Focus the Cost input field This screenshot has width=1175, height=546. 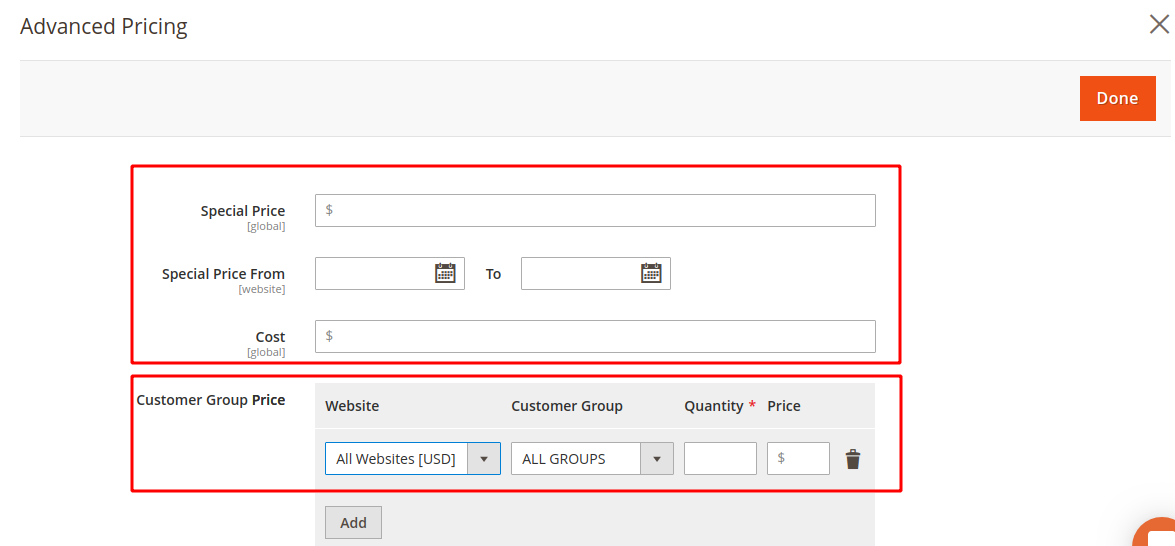595,336
